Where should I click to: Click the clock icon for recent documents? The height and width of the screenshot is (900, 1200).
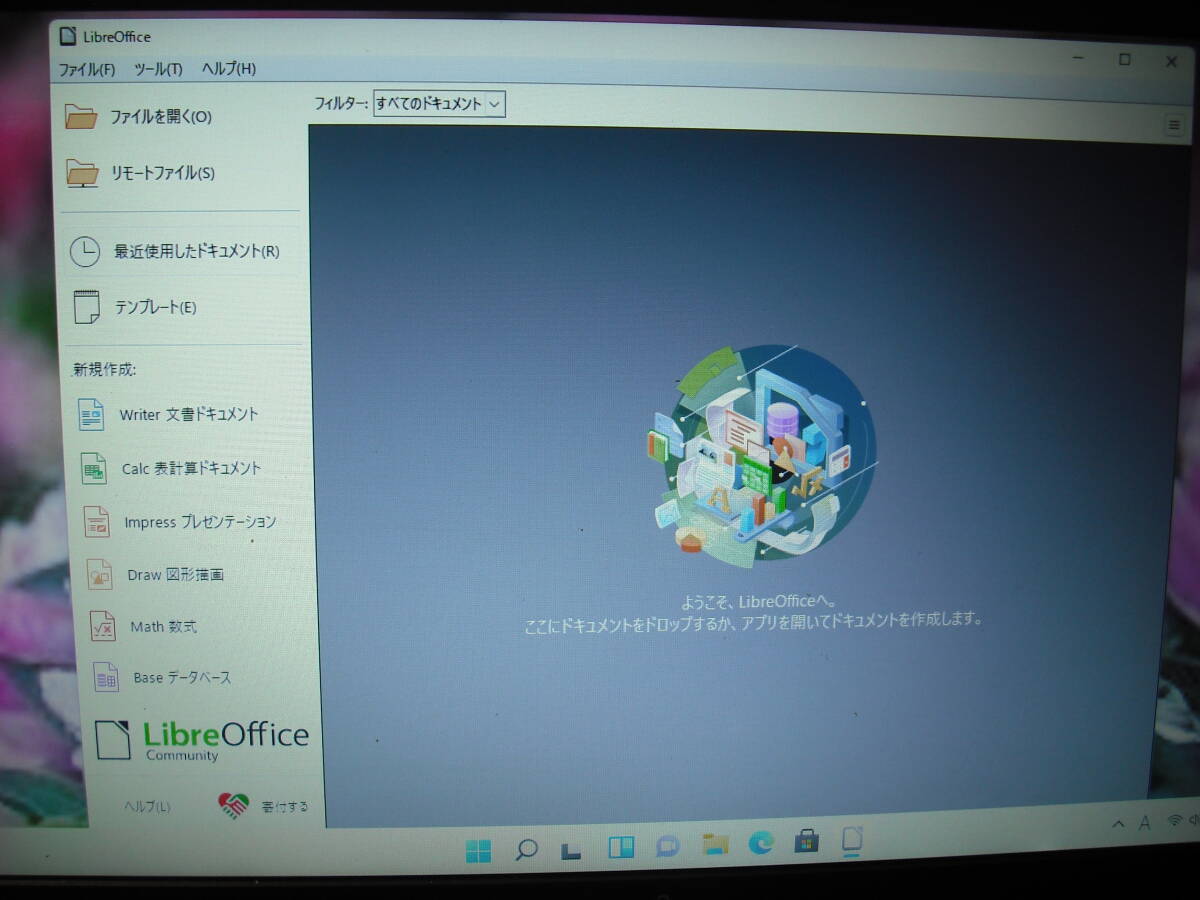(x=85, y=251)
